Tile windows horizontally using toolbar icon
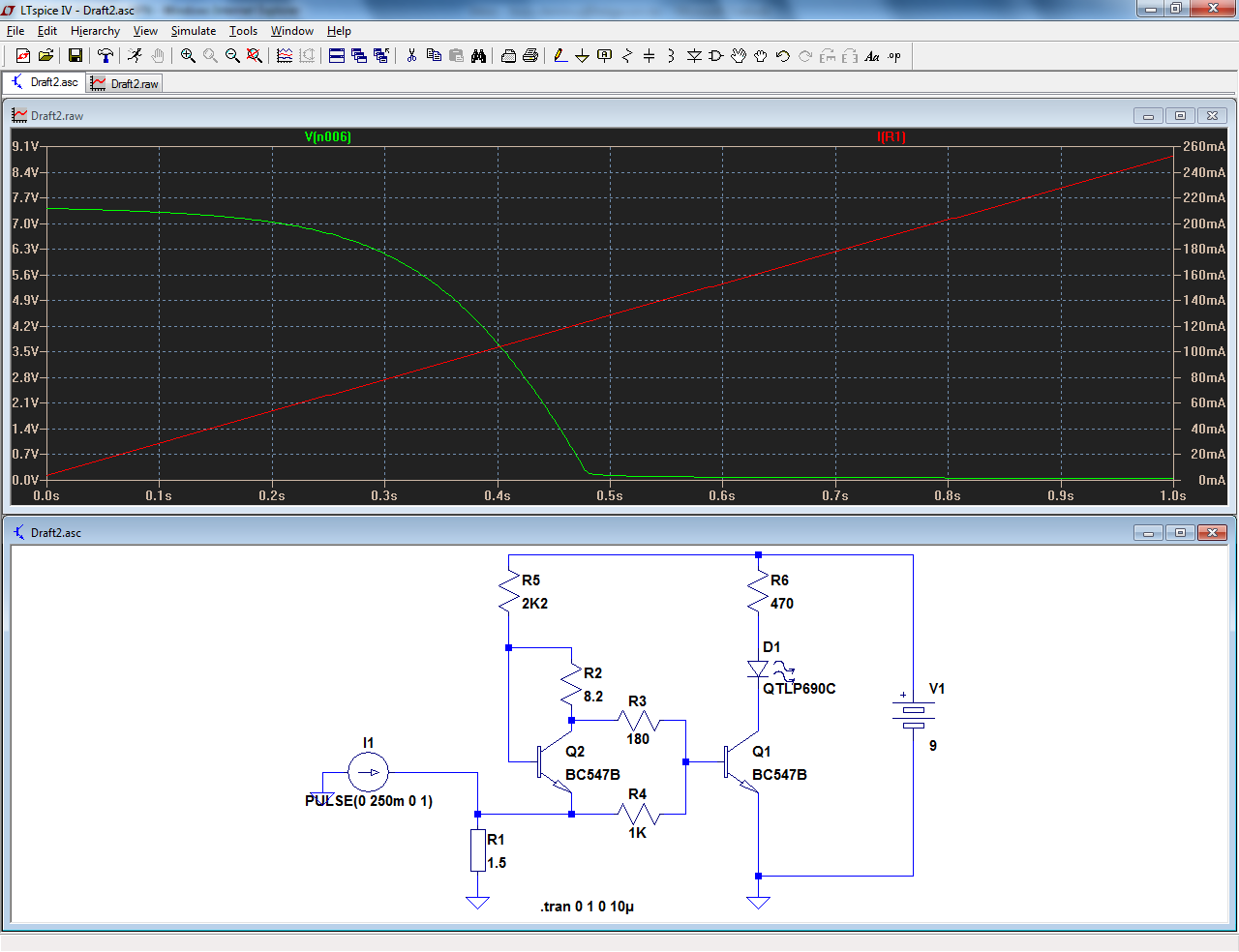Viewport: 1239px width, 952px height. point(337,56)
